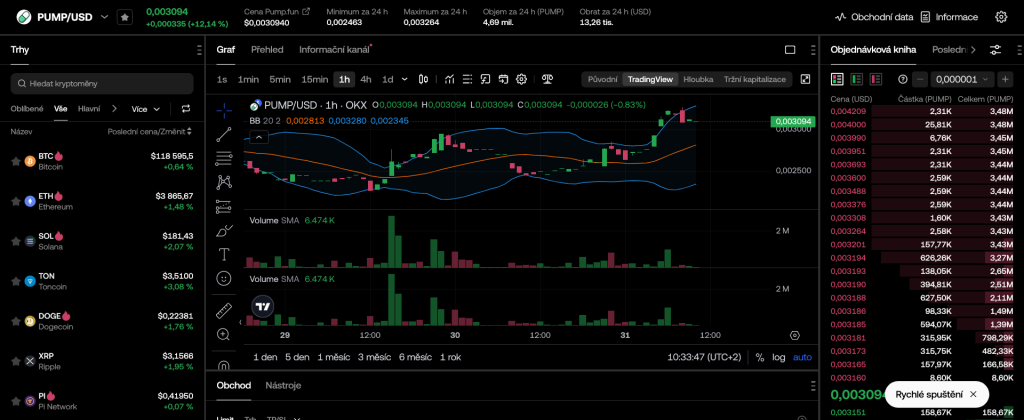The width and height of the screenshot is (1024, 420).
Task: Toggle chart panel layout rectangle icon
Action: click(x=790, y=50)
